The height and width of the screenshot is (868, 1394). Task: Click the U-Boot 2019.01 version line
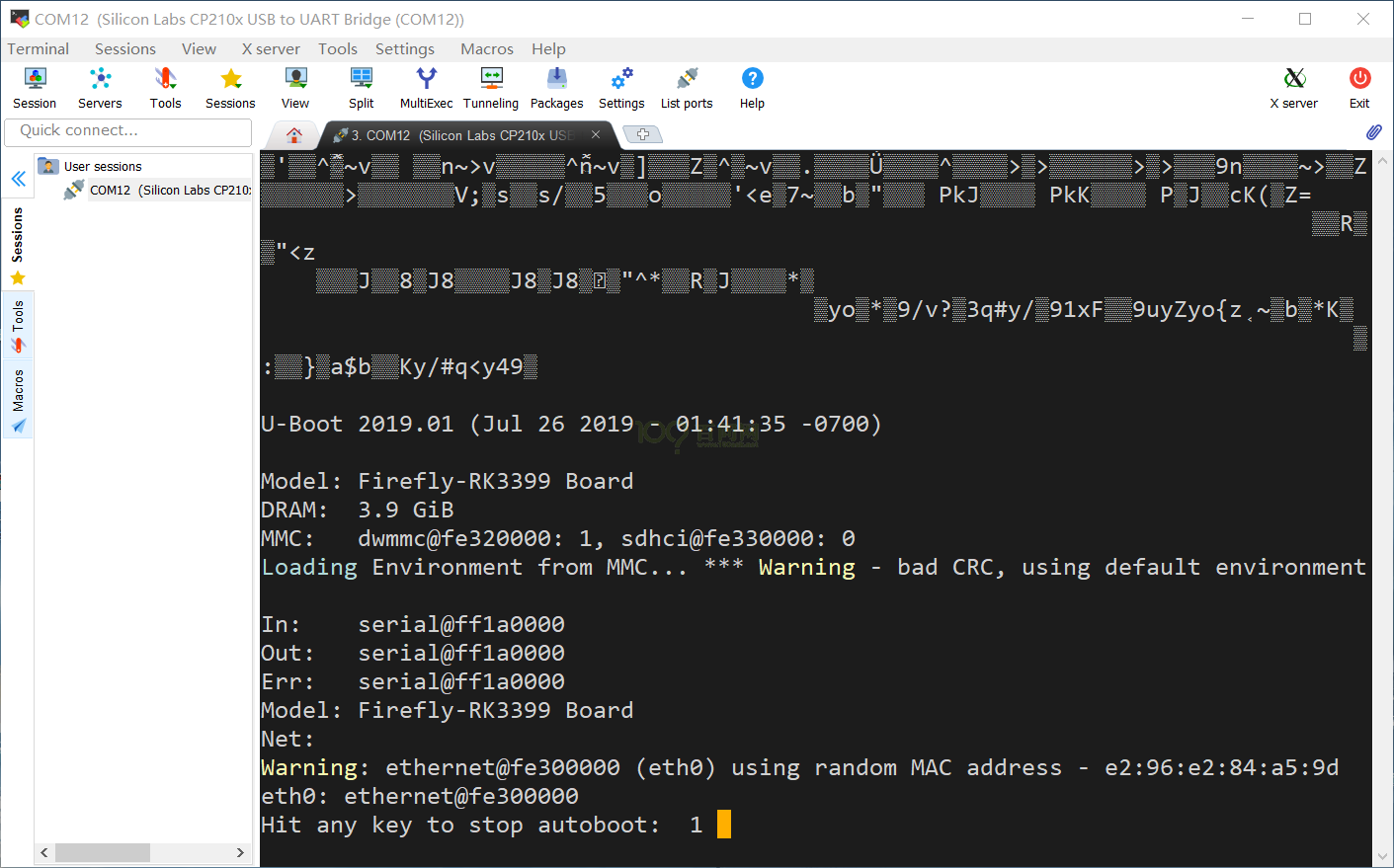click(x=571, y=424)
